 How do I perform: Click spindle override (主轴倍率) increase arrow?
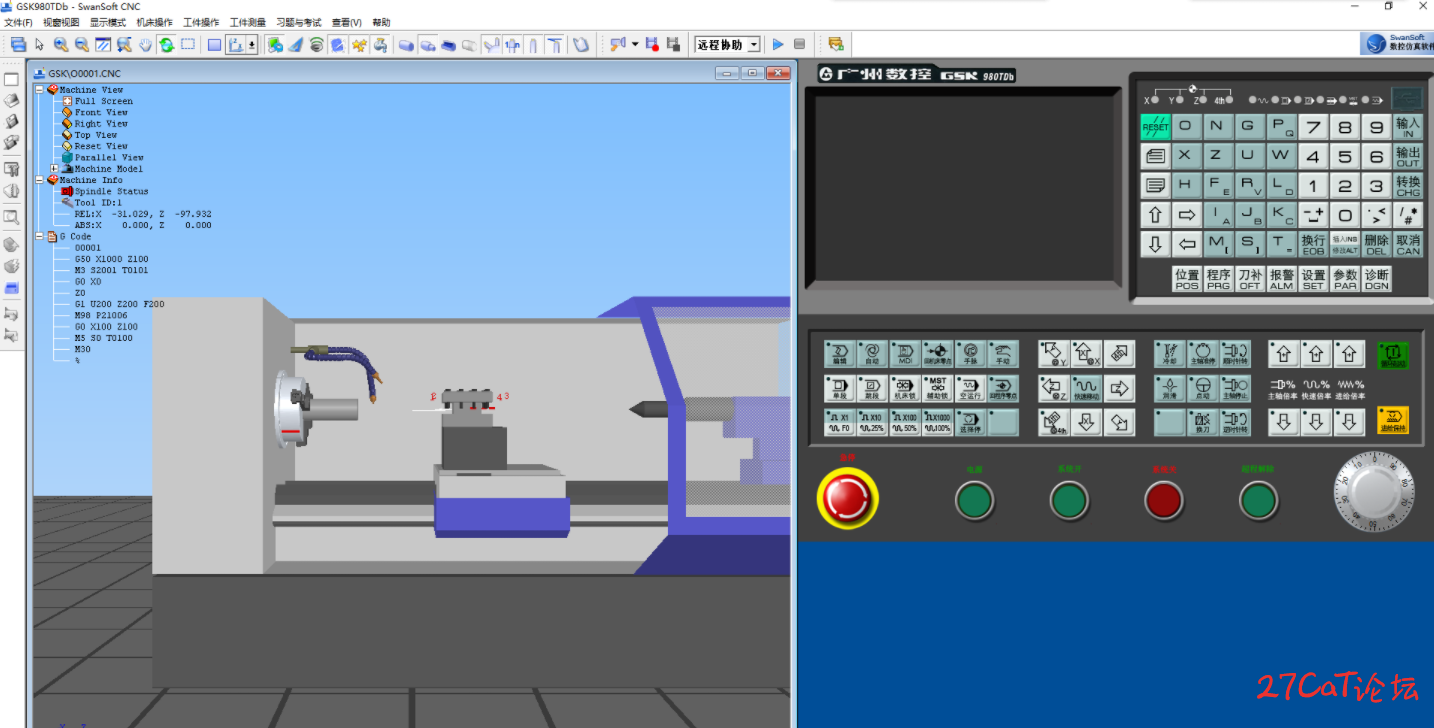[x=1284, y=354]
